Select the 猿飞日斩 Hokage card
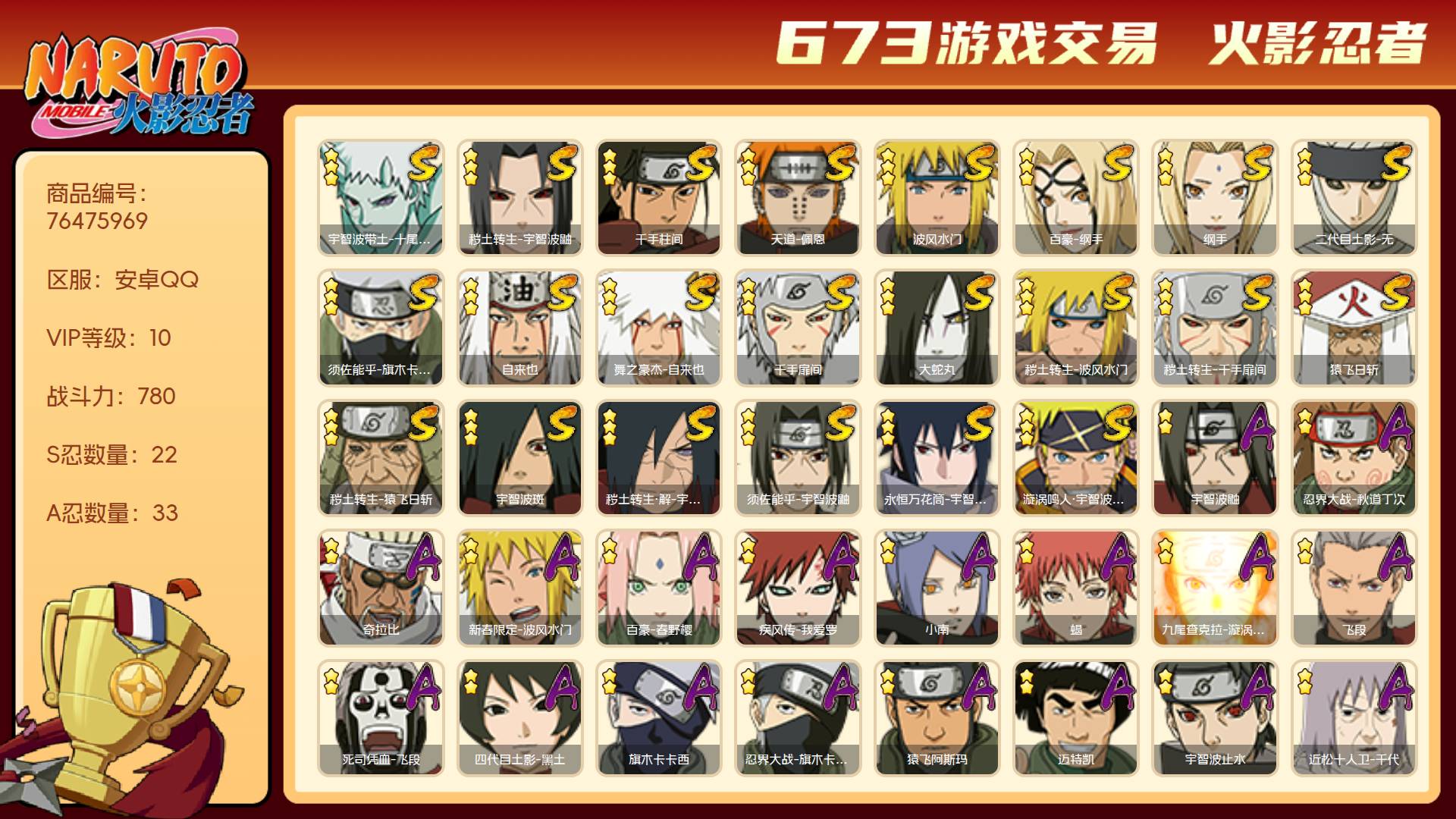 1354,328
